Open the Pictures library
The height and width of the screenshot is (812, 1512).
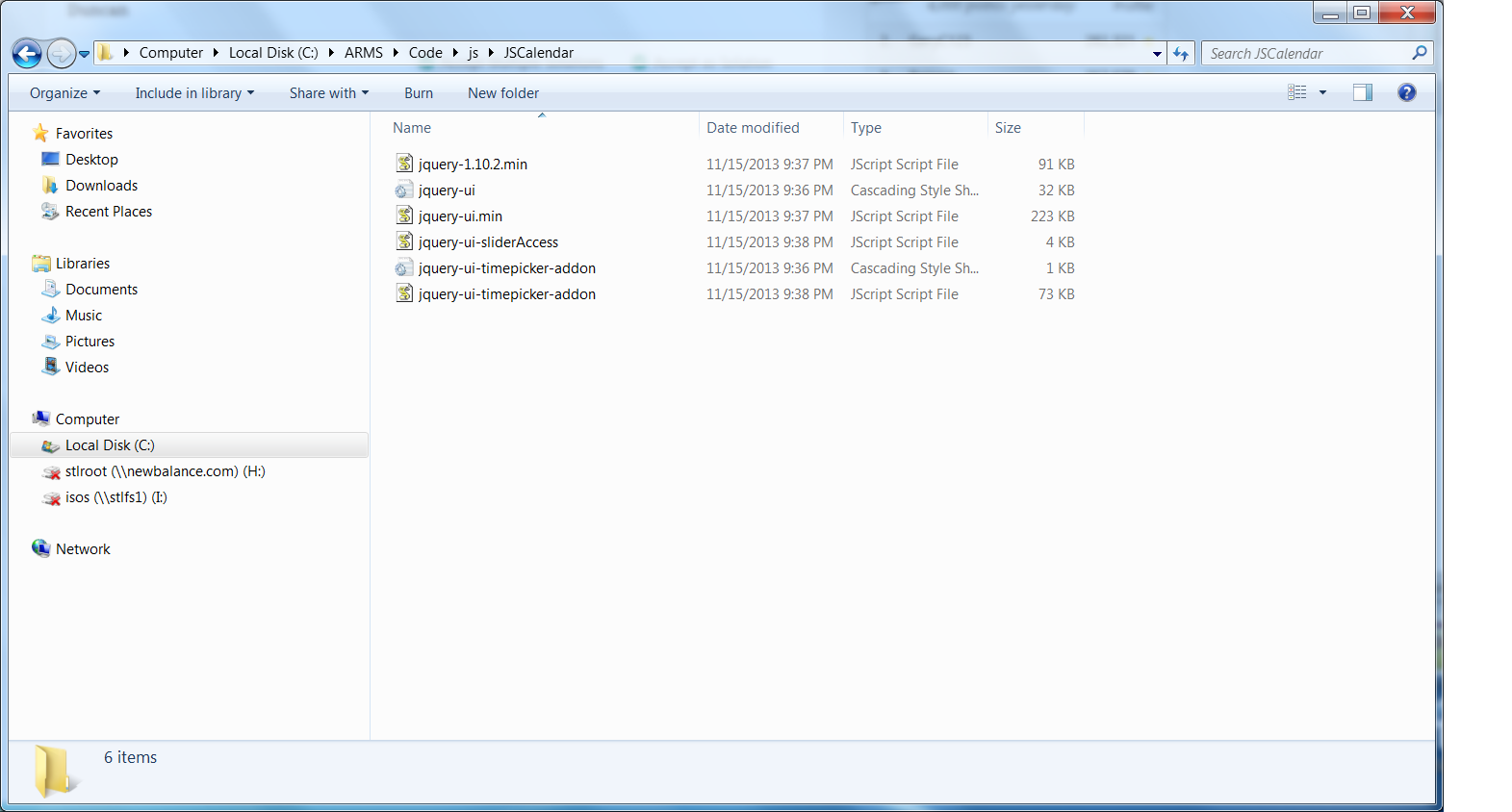coord(90,342)
